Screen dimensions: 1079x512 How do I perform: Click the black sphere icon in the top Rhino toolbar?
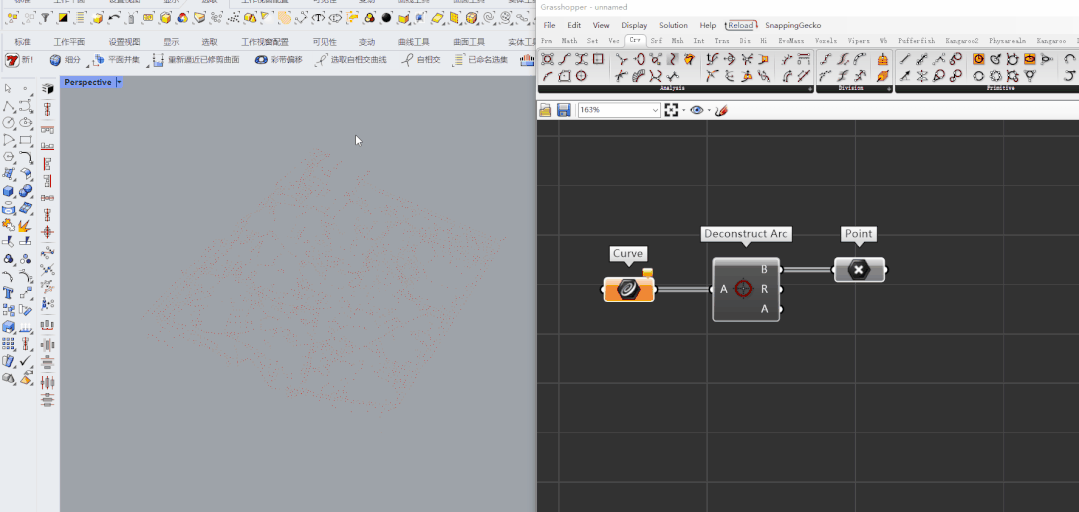coord(386,17)
